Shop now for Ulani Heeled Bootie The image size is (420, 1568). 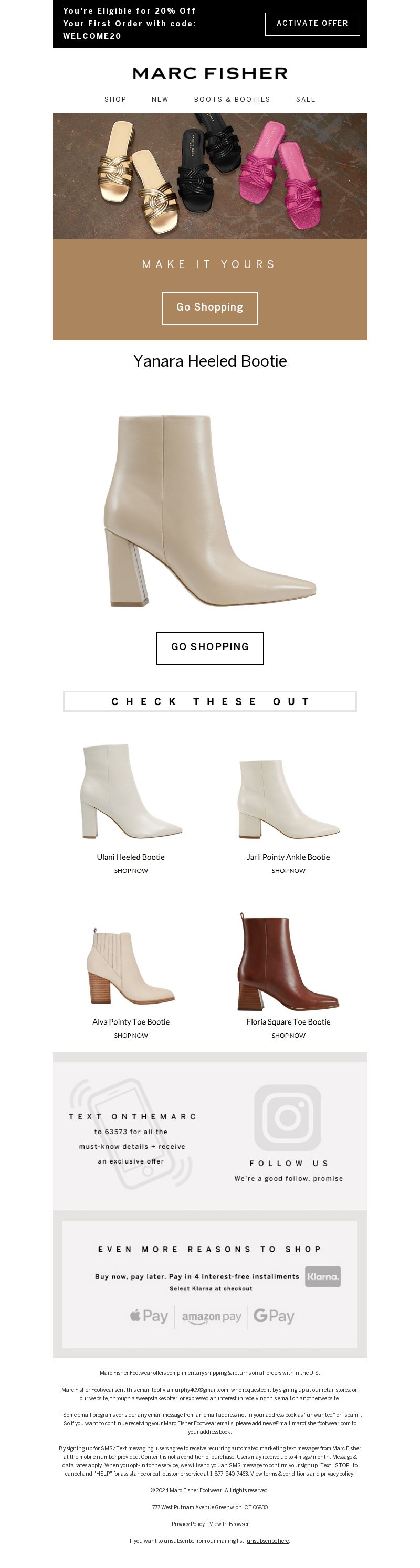pyautogui.click(x=131, y=870)
